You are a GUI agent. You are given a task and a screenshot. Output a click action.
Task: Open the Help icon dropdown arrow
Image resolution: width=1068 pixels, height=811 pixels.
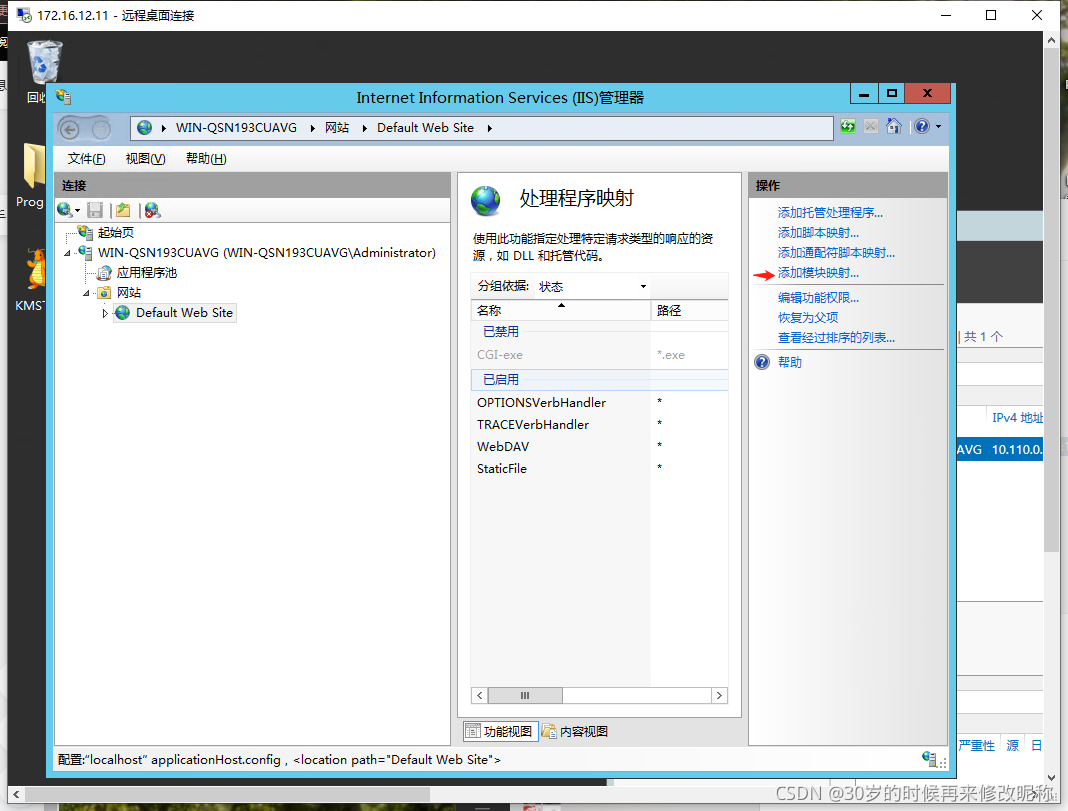tap(938, 127)
